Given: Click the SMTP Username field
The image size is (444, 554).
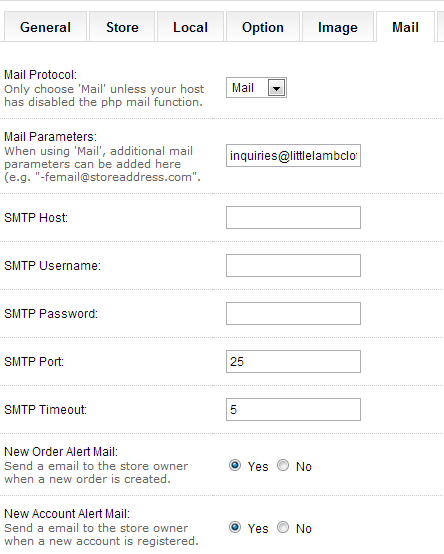Looking at the screenshot, I should tap(293, 265).
